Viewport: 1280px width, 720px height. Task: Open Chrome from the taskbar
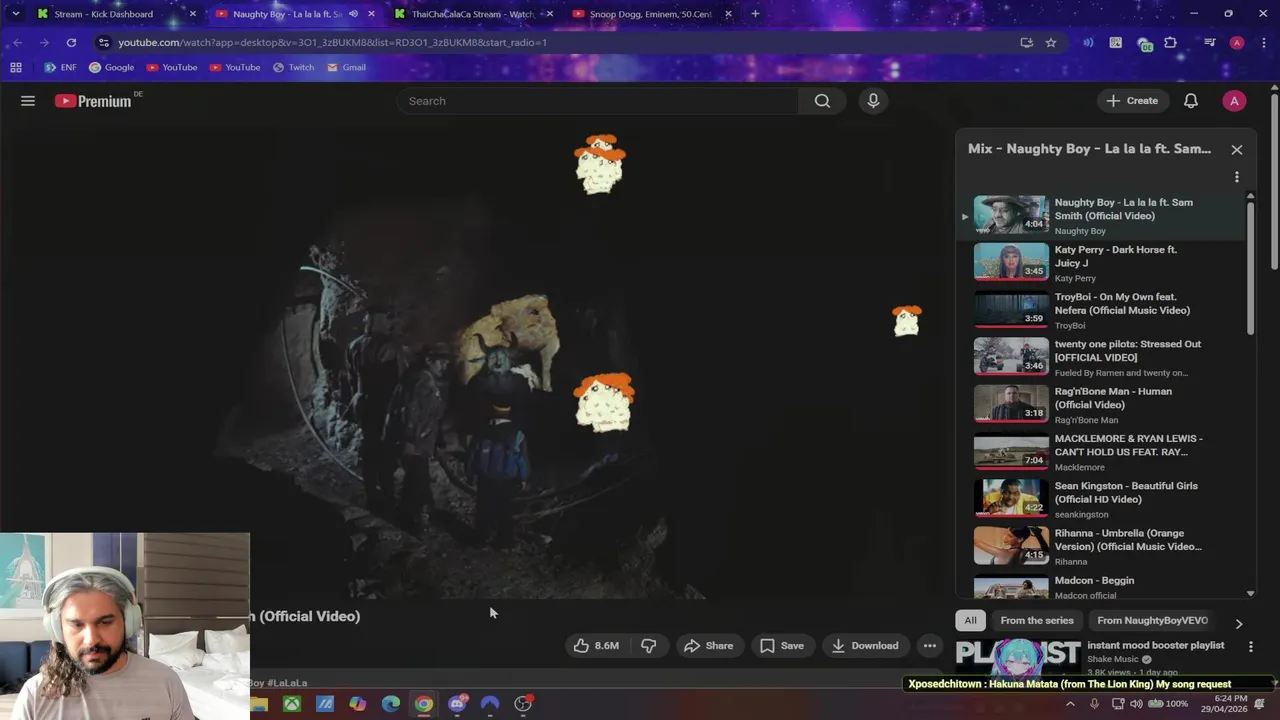(x=424, y=704)
